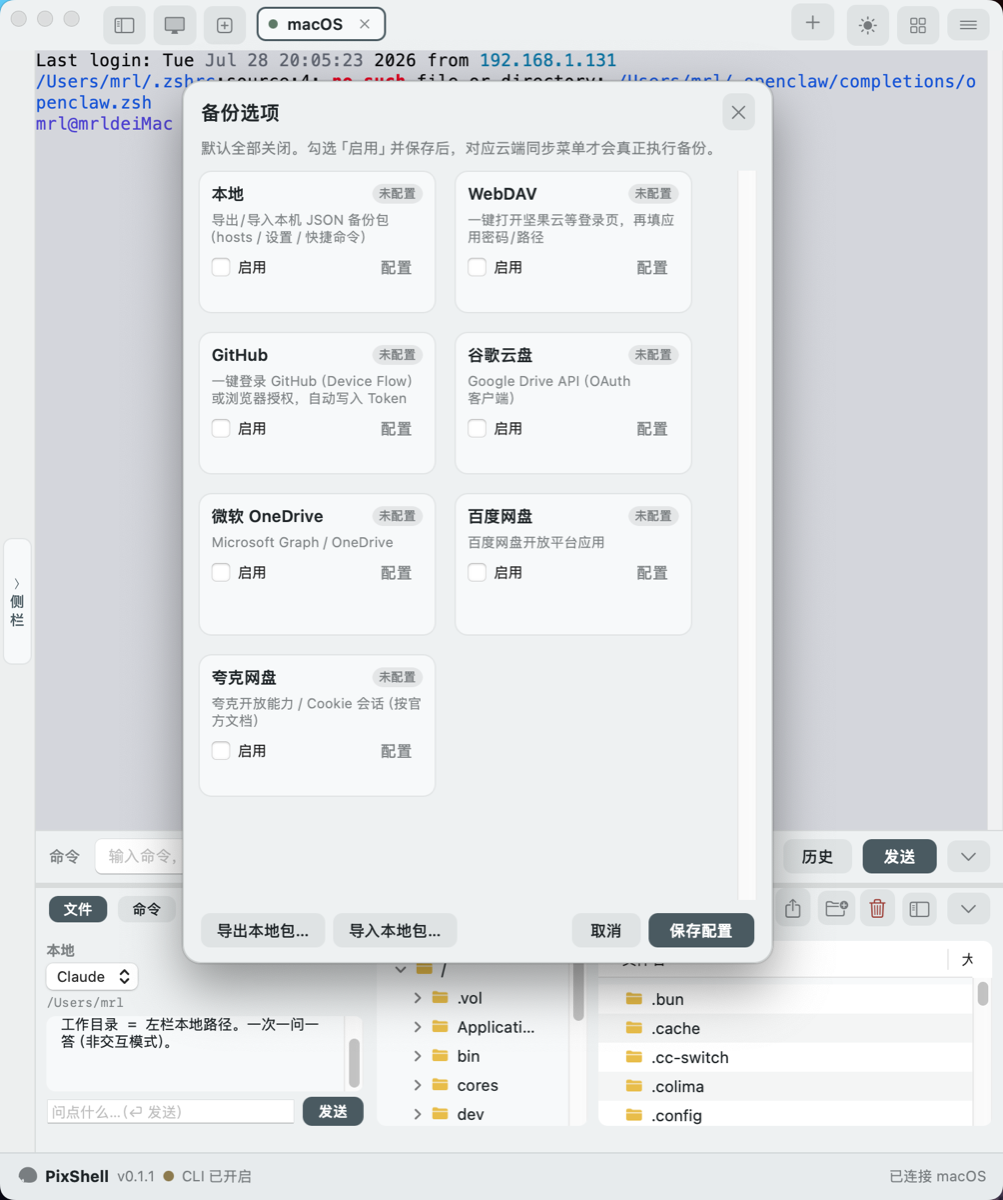Click the 历史 history button
The height and width of the screenshot is (1200, 1003).
(x=817, y=856)
